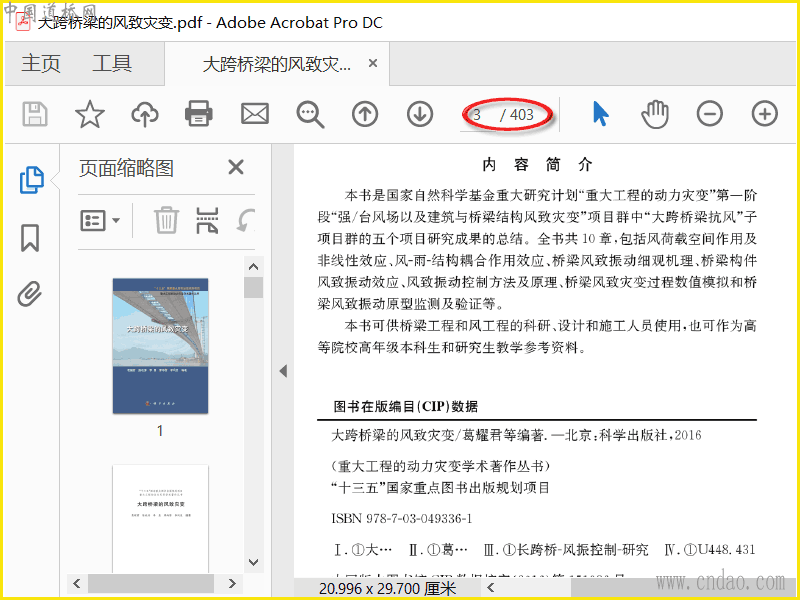Activate the hand pan tool
The height and width of the screenshot is (600, 800).
point(655,114)
